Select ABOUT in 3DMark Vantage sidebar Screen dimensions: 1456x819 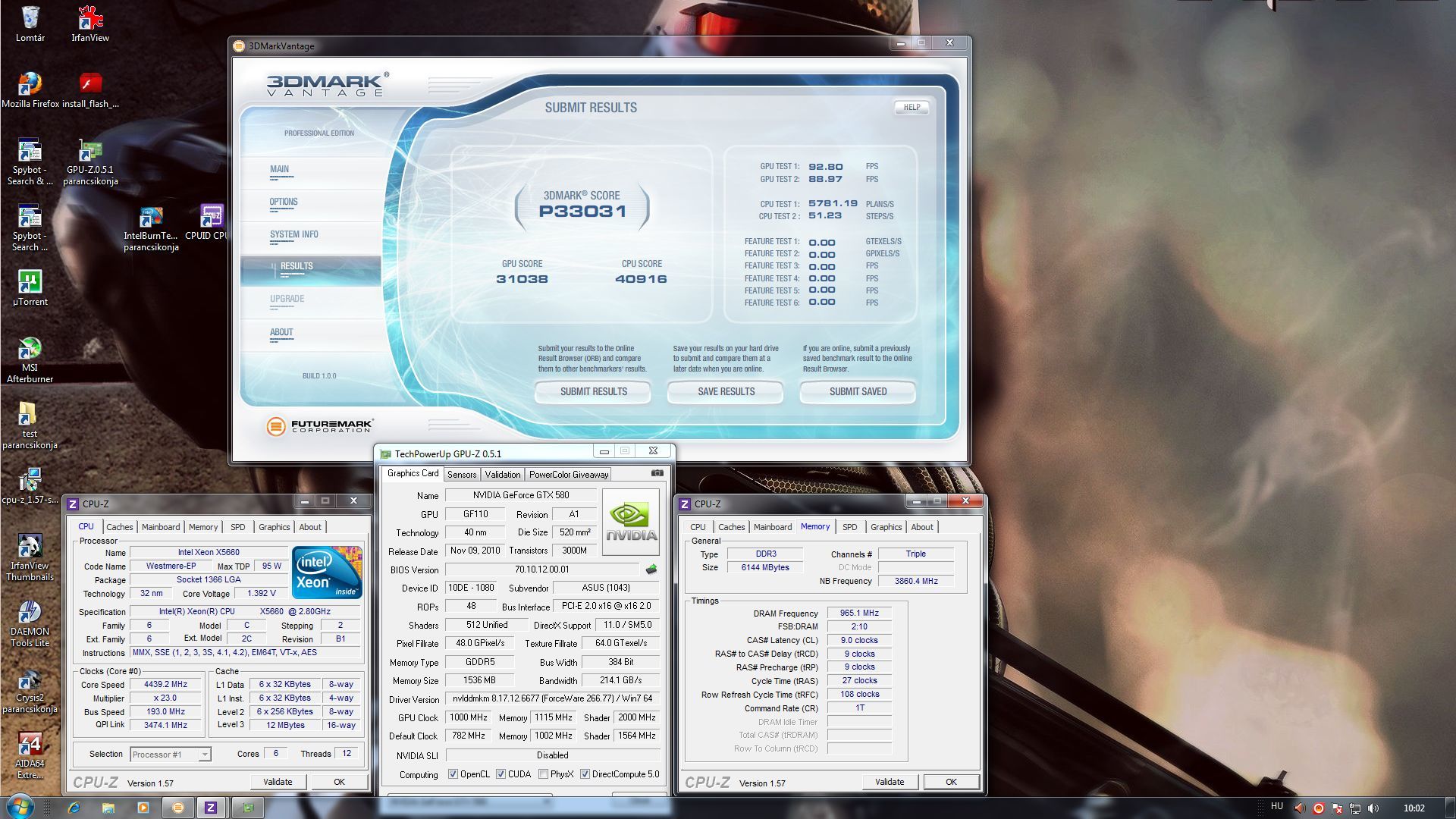[281, 332]
